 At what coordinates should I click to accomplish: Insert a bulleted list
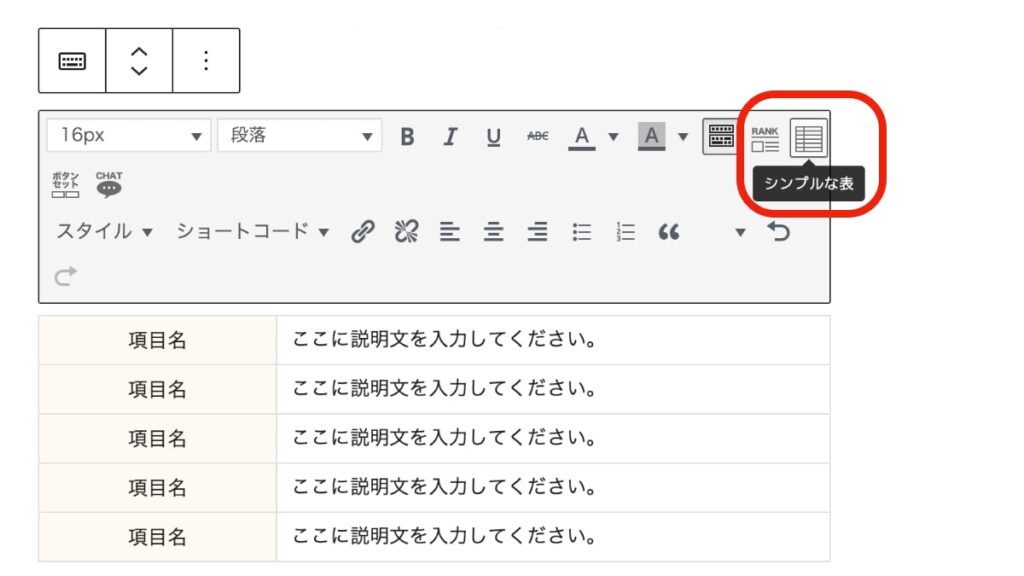point(581,232)
